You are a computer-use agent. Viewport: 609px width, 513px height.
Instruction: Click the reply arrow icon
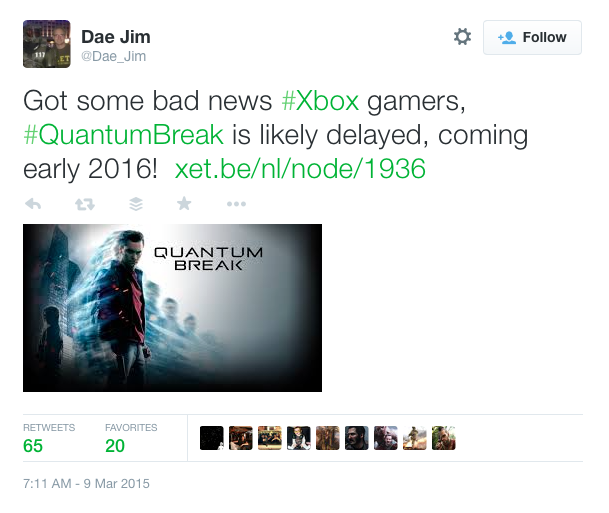pyautogui.click(x=33, y=203)
